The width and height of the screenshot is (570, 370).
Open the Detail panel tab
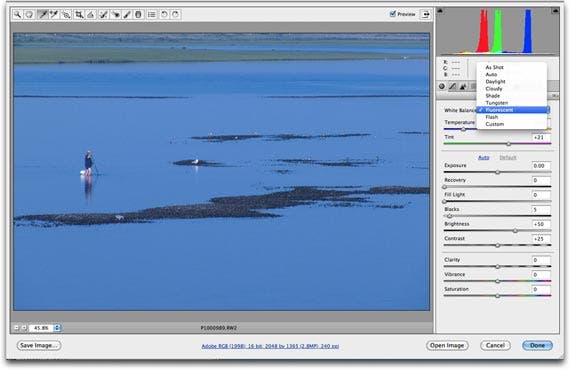tap(463, 86)
